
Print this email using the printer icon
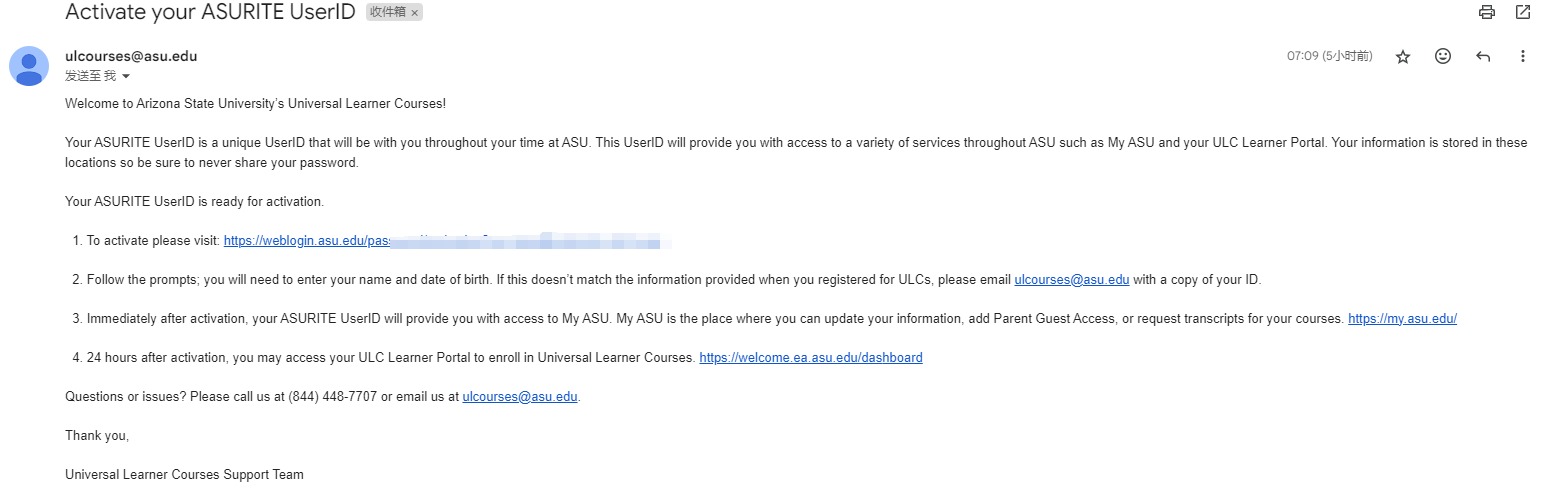point(1487,12)
